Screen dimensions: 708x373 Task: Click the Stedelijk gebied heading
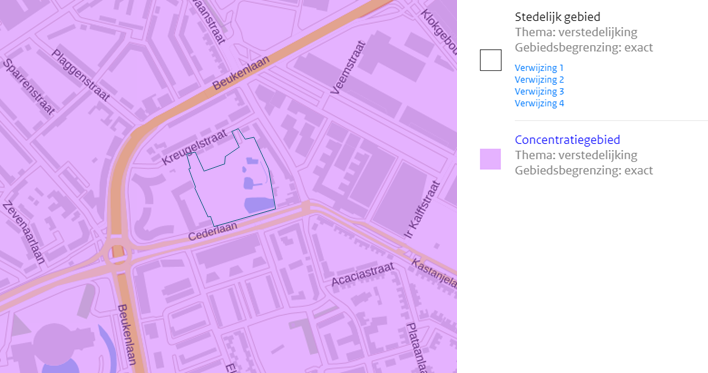coord(557,17)
